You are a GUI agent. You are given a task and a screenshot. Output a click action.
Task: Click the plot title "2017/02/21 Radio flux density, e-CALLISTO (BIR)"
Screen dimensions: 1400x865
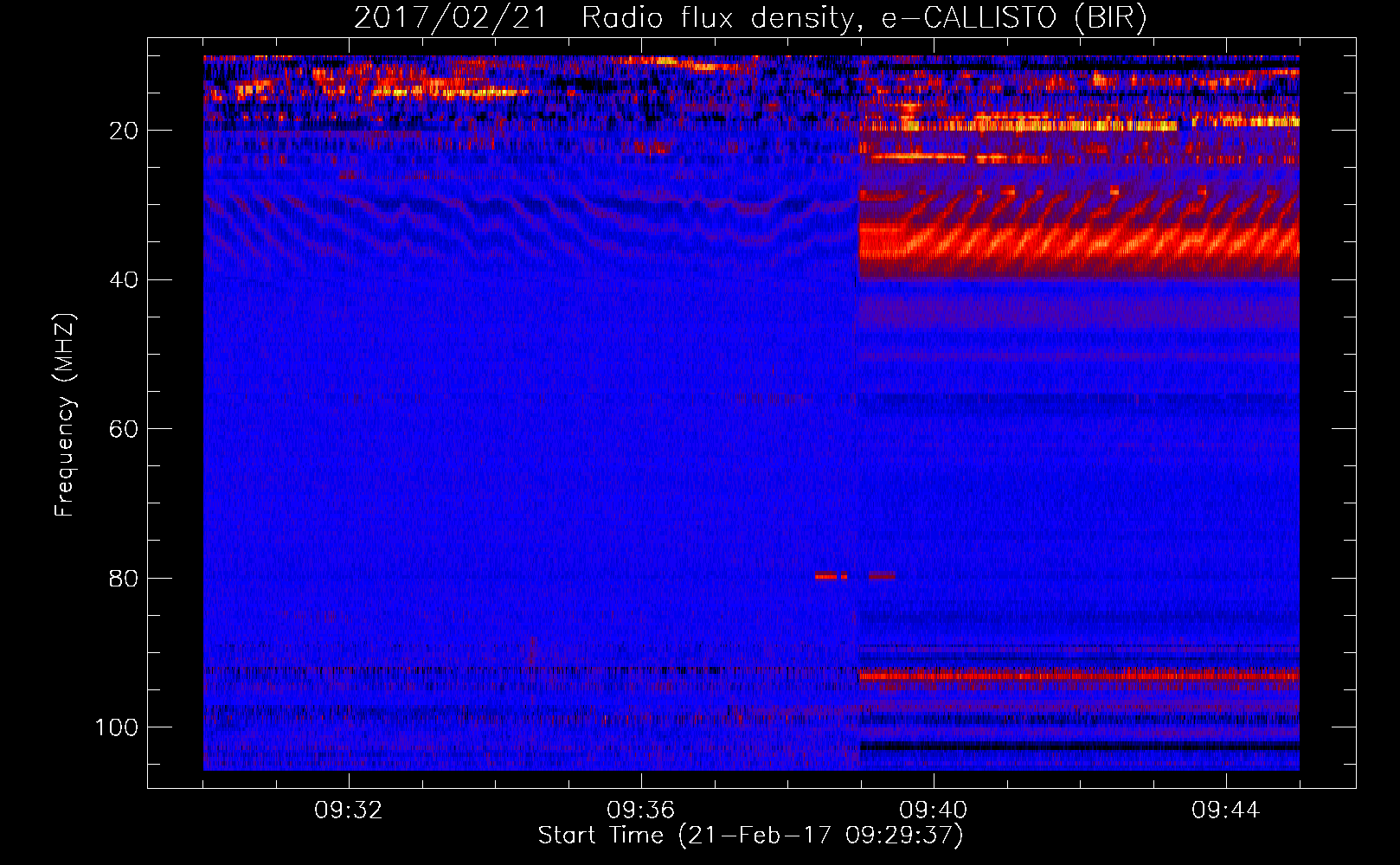pos(750,17)
